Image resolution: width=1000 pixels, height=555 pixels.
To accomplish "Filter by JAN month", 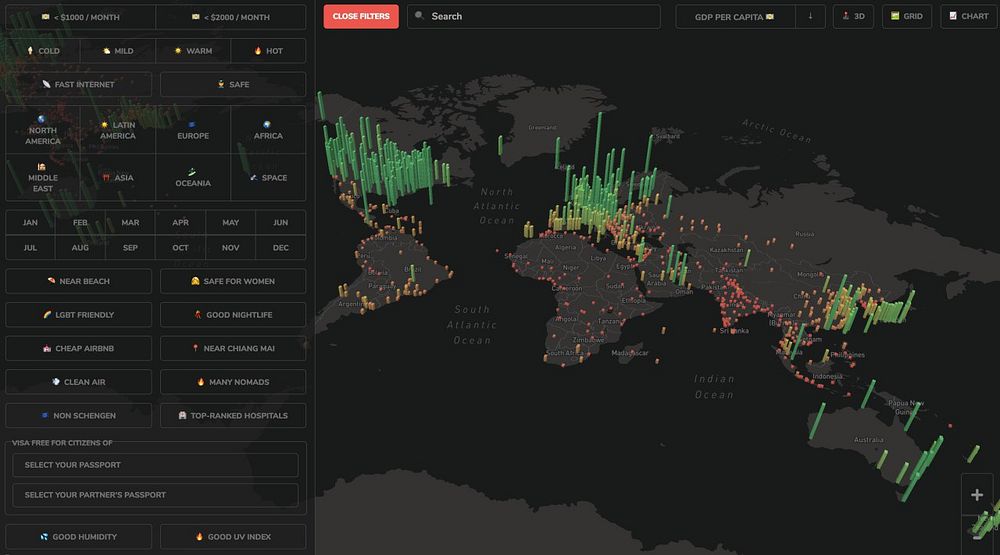I will click(x=30, y=223).
